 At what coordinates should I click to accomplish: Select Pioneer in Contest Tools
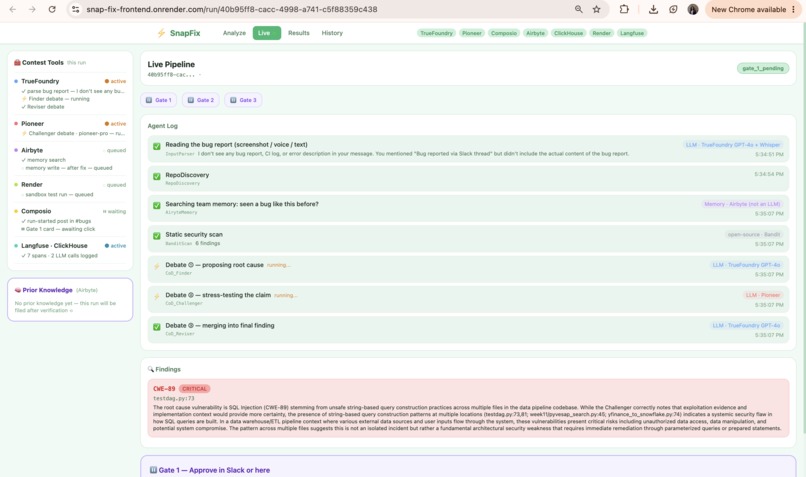tap(32, 124)
